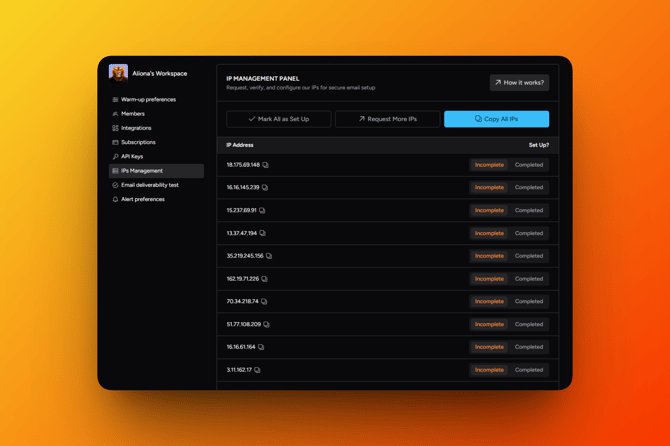670x446 pixels.
Task: Click Aliona's Workspace avatar image
Action: pos(118,73)
